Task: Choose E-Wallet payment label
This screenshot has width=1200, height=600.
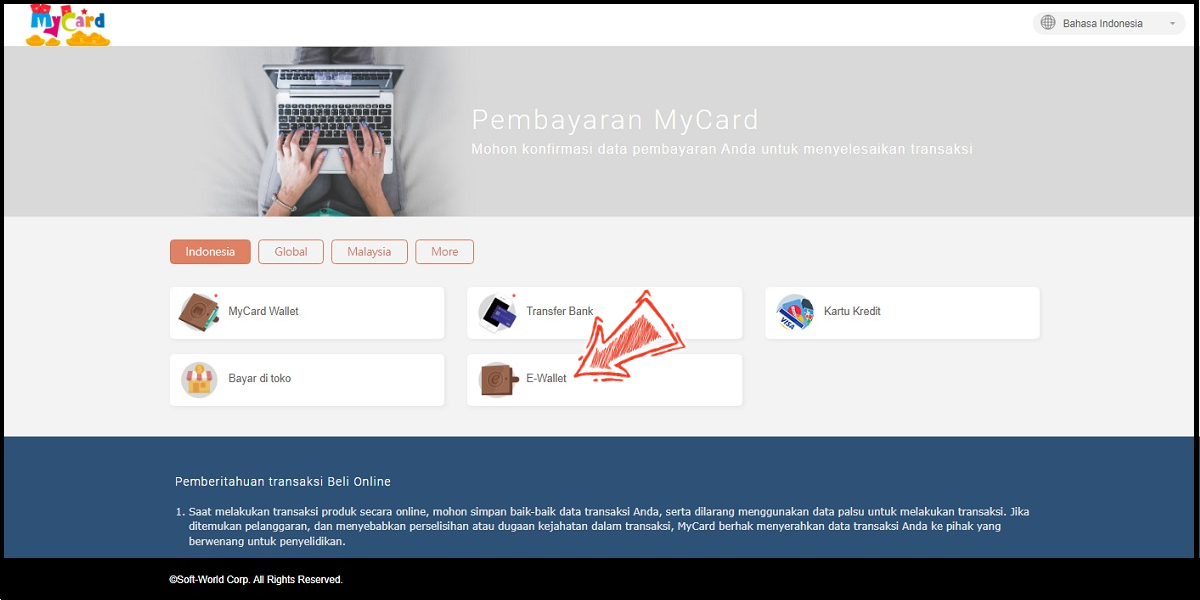Action: click(x=546, y=379)
